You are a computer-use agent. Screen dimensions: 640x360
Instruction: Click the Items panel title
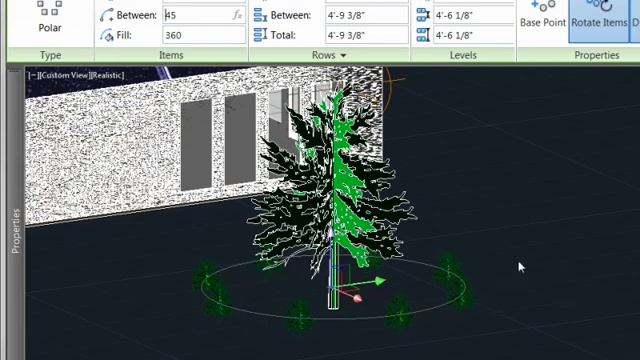pos(171,55)
